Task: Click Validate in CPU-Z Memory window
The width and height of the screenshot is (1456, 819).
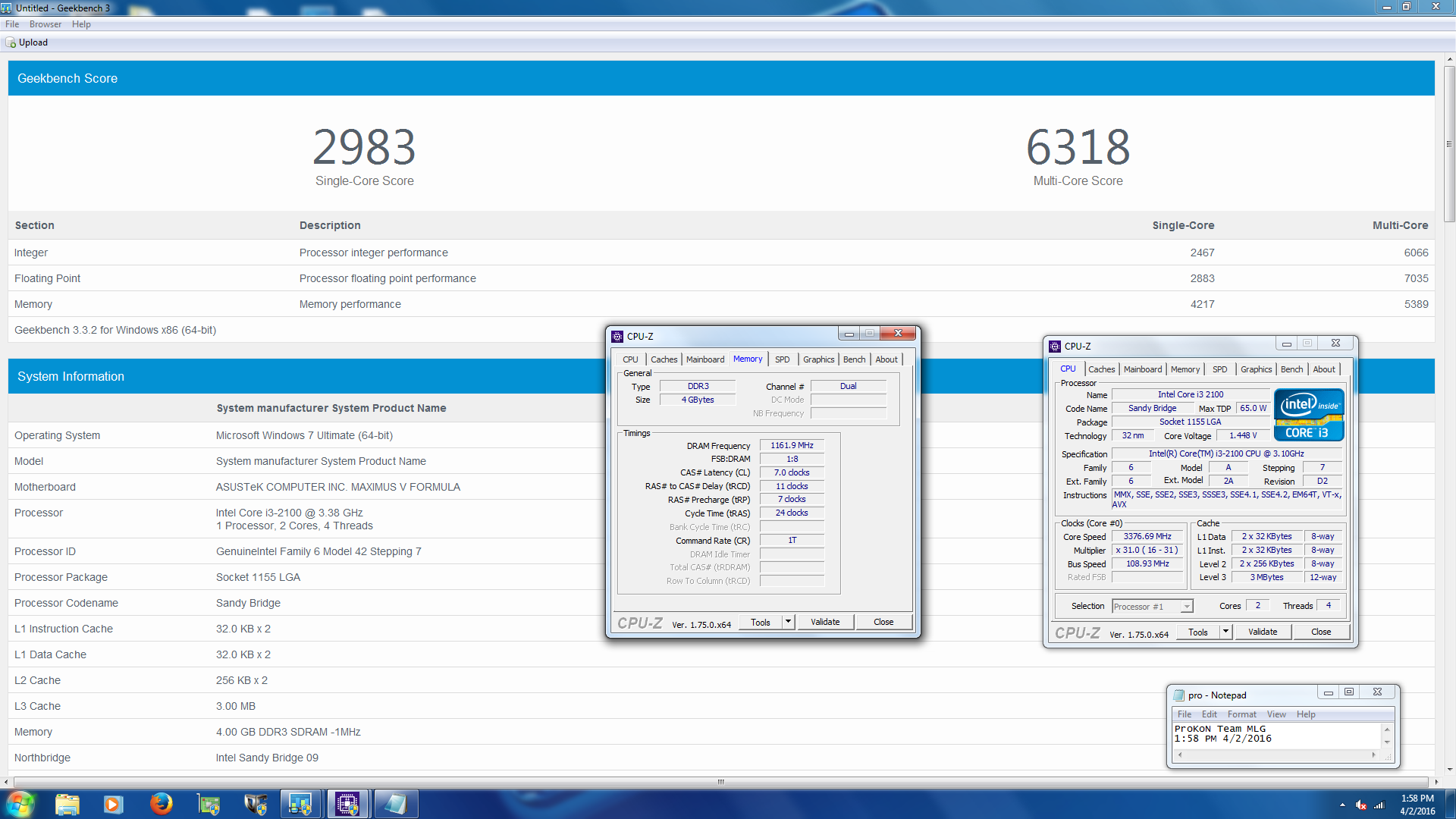Action: pyautogui.click(x=825, y=622)
